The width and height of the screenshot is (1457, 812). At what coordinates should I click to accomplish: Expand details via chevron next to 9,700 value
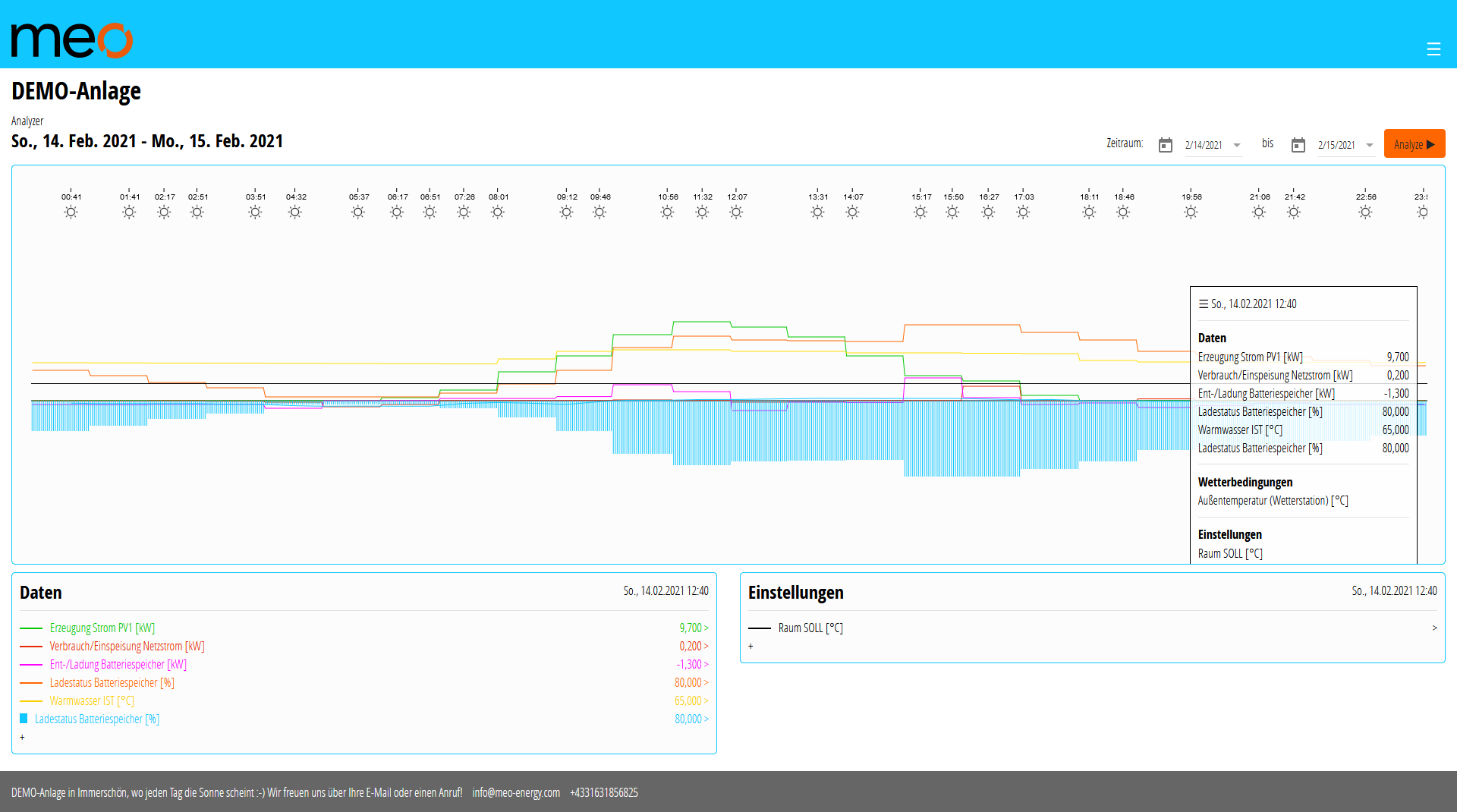coord(706,628)
